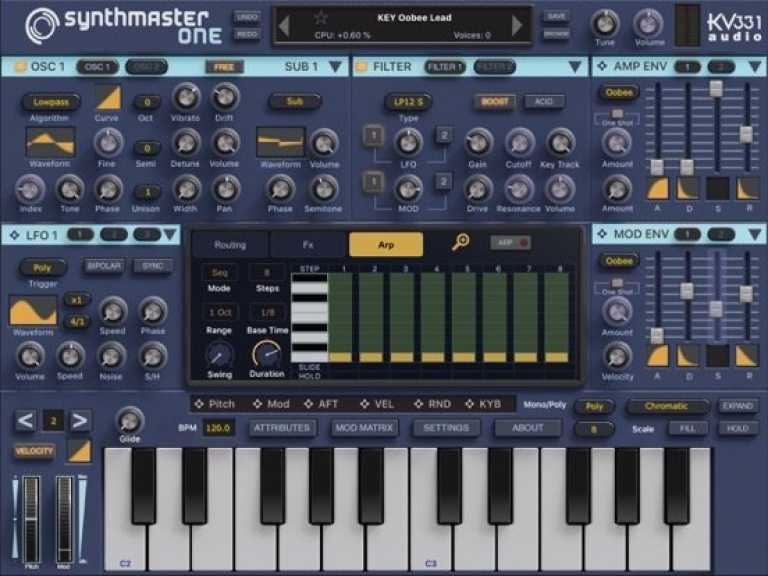The image size is (768, 576).
Task: Go to the previous preset arrow
Action: (284, 26)
